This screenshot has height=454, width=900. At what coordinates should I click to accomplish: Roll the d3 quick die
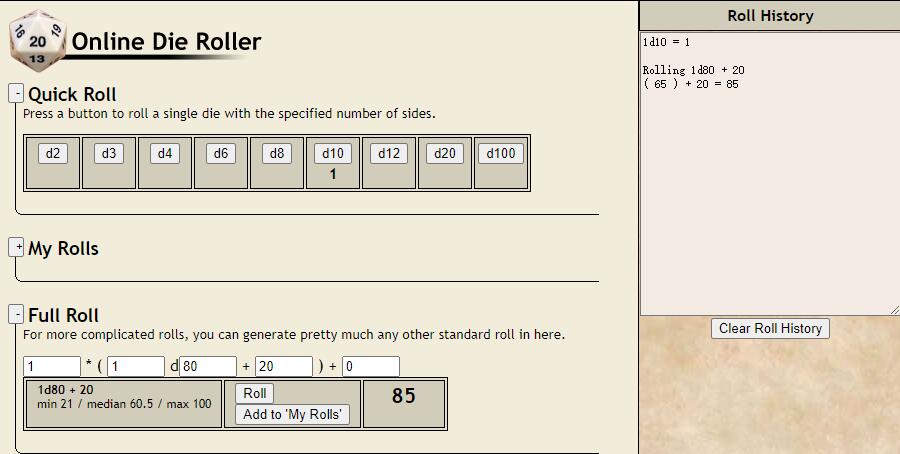click(x=108, y=153)
